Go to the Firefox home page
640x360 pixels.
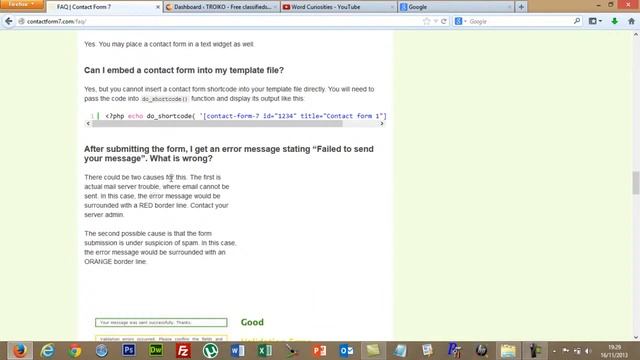coord(631,21)
